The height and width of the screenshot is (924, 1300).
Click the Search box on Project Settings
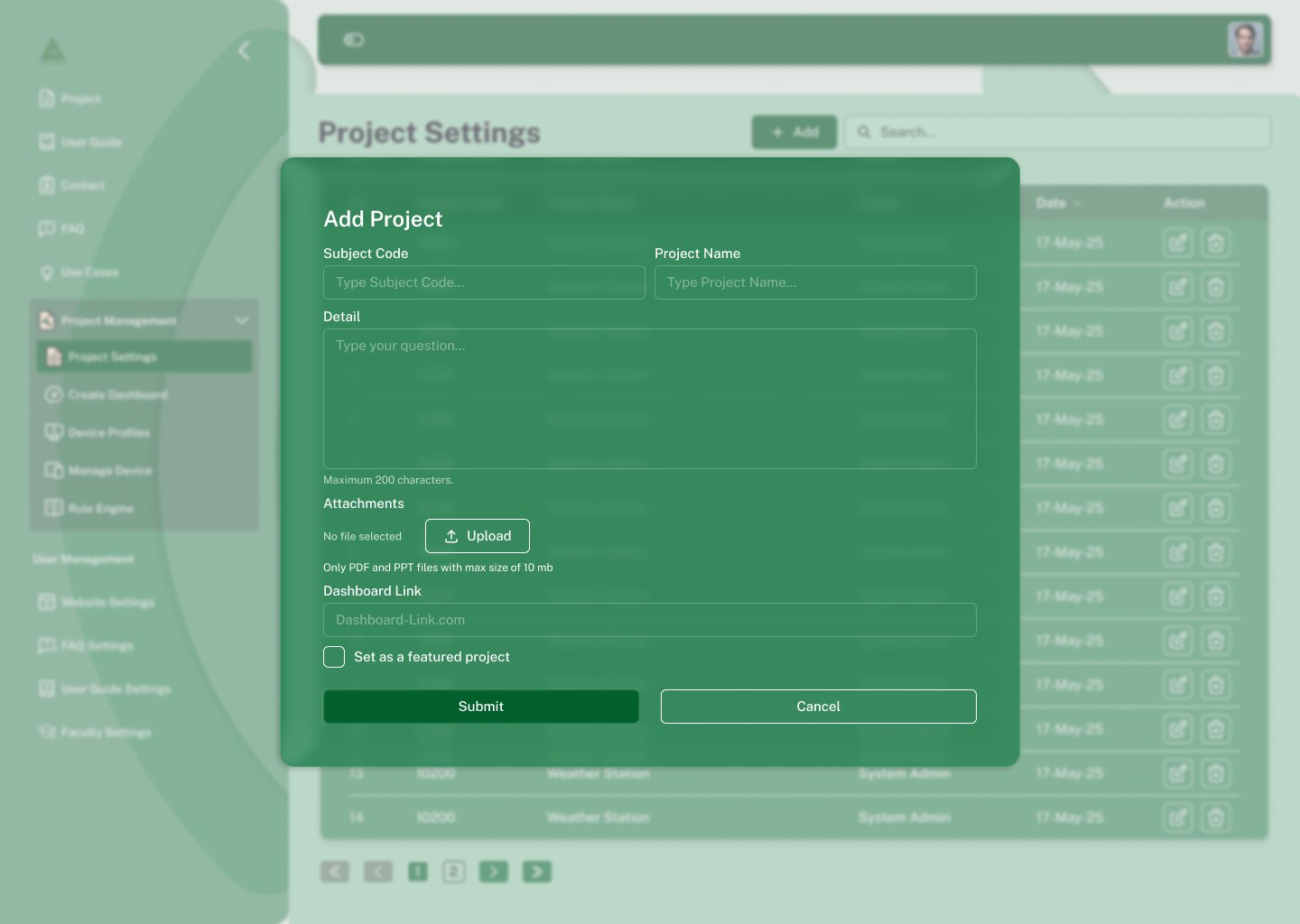1057,132
